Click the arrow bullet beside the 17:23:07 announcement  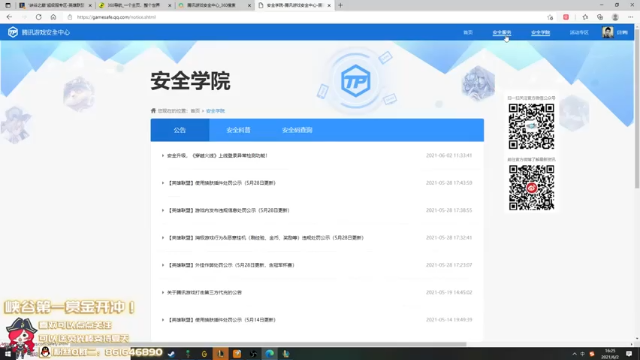162,265
